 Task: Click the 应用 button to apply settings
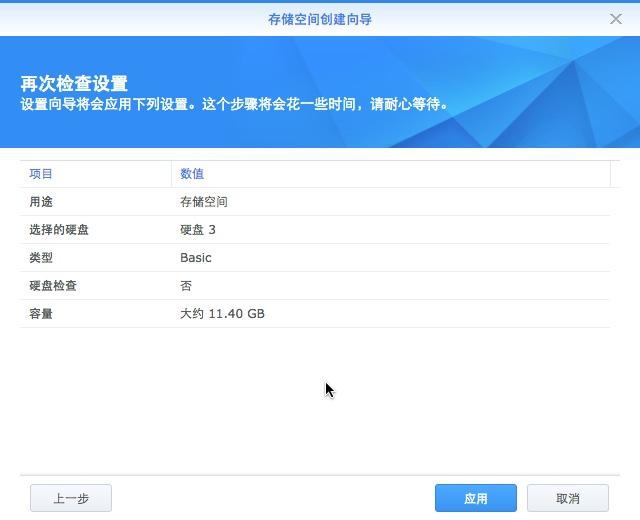click(475, 498)
